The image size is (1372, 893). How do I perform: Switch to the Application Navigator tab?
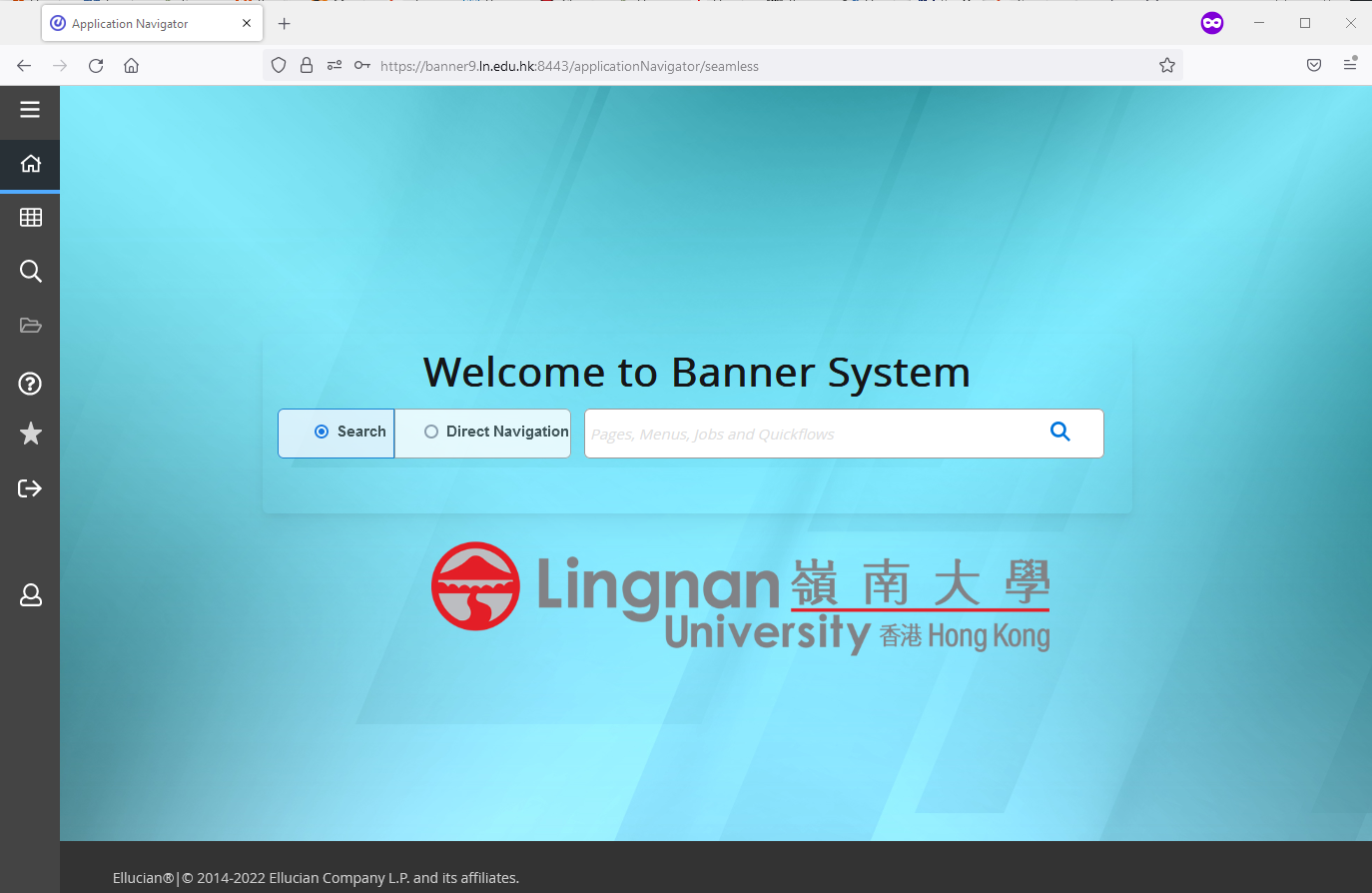click(x=152, y=23)
